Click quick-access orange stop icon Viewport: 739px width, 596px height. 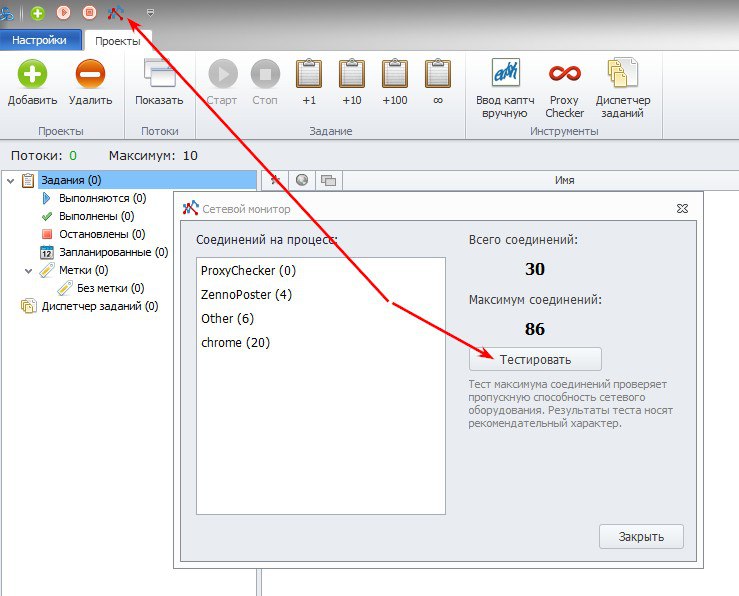[90, 13]
